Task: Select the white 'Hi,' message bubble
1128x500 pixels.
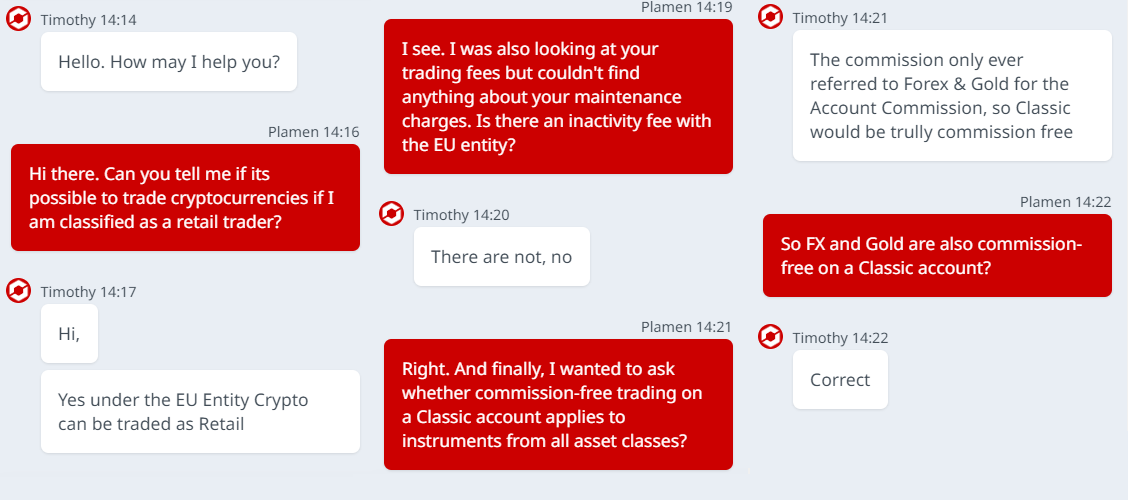Action: tap(69, 334)
